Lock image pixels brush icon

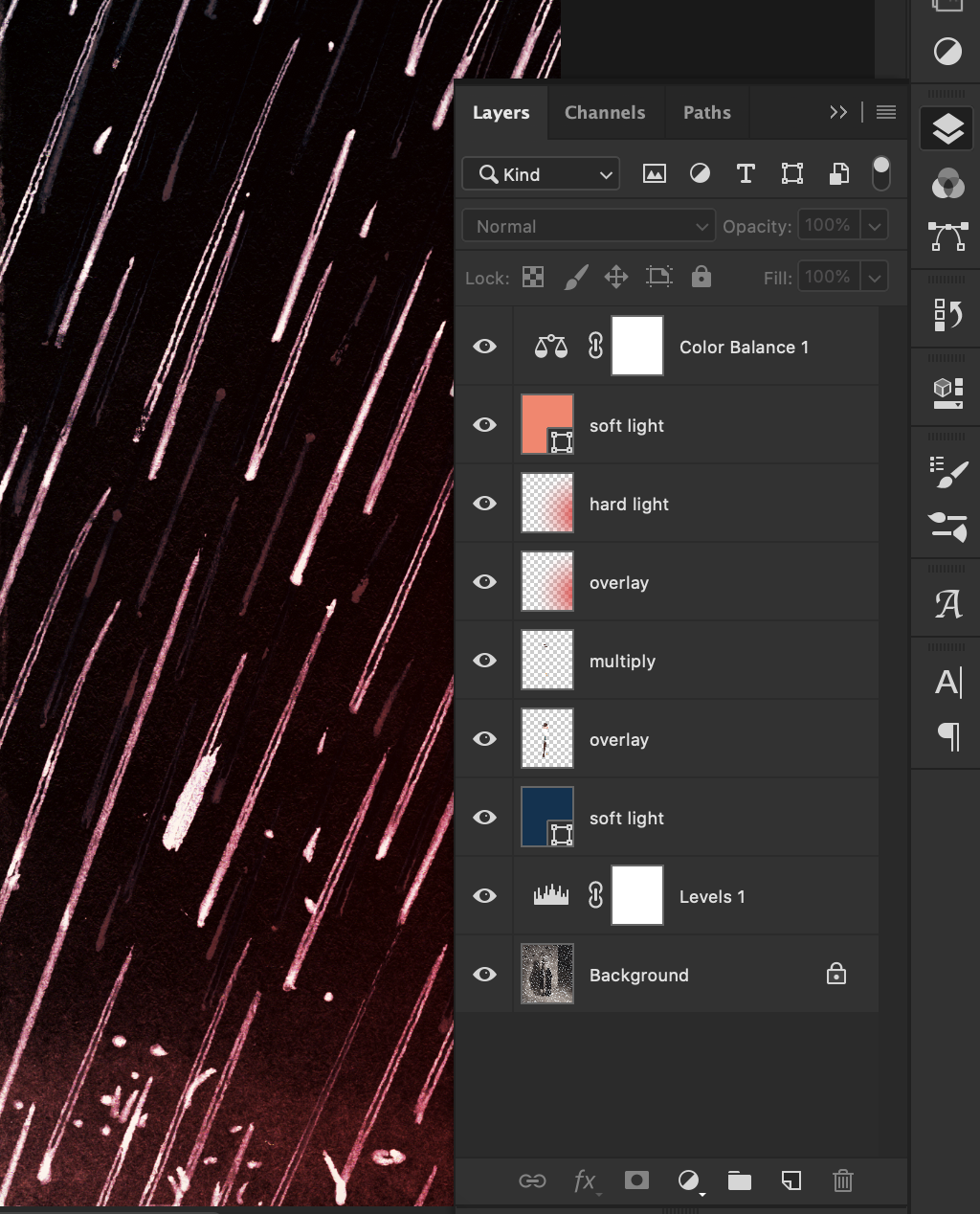click(x=576, y=278)
